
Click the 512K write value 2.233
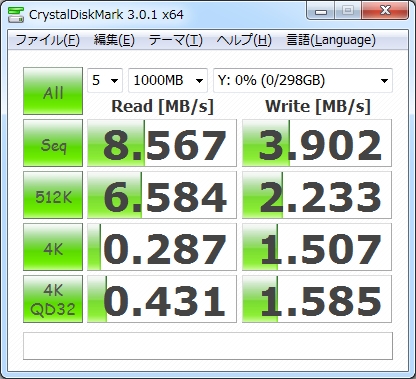tap(317, 195)
